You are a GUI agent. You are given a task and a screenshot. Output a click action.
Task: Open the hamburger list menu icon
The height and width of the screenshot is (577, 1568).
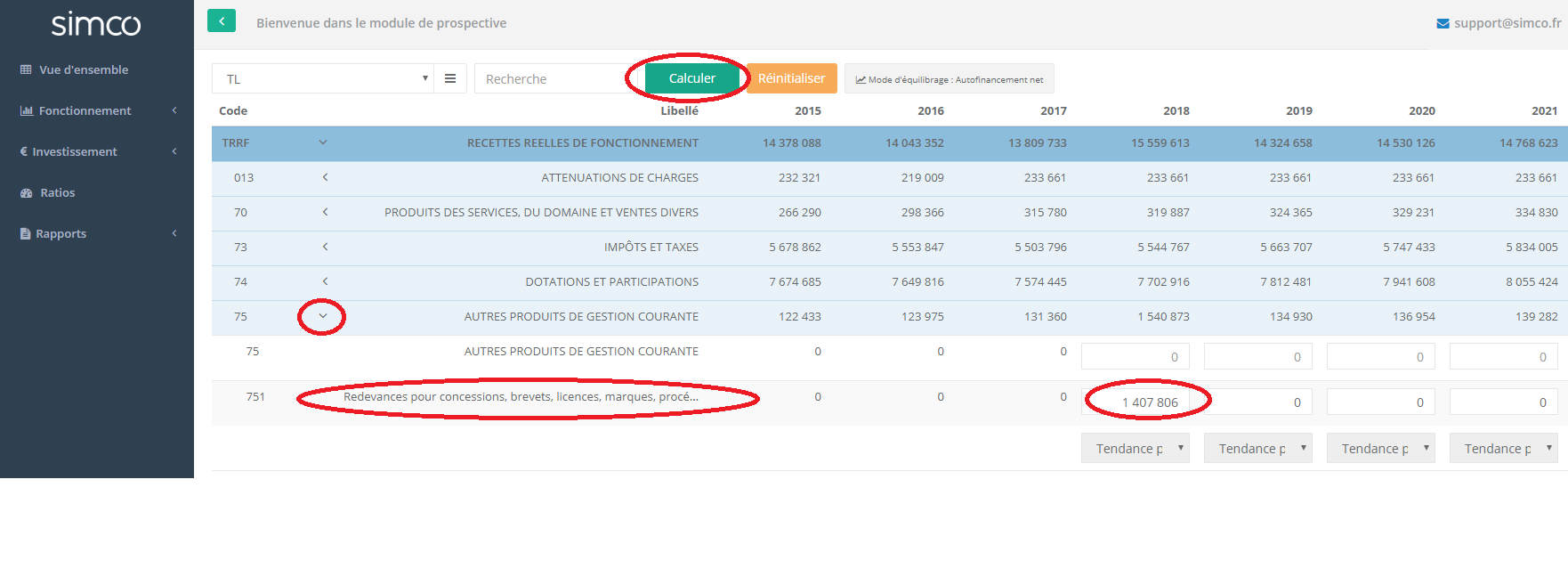pos(450,78)
